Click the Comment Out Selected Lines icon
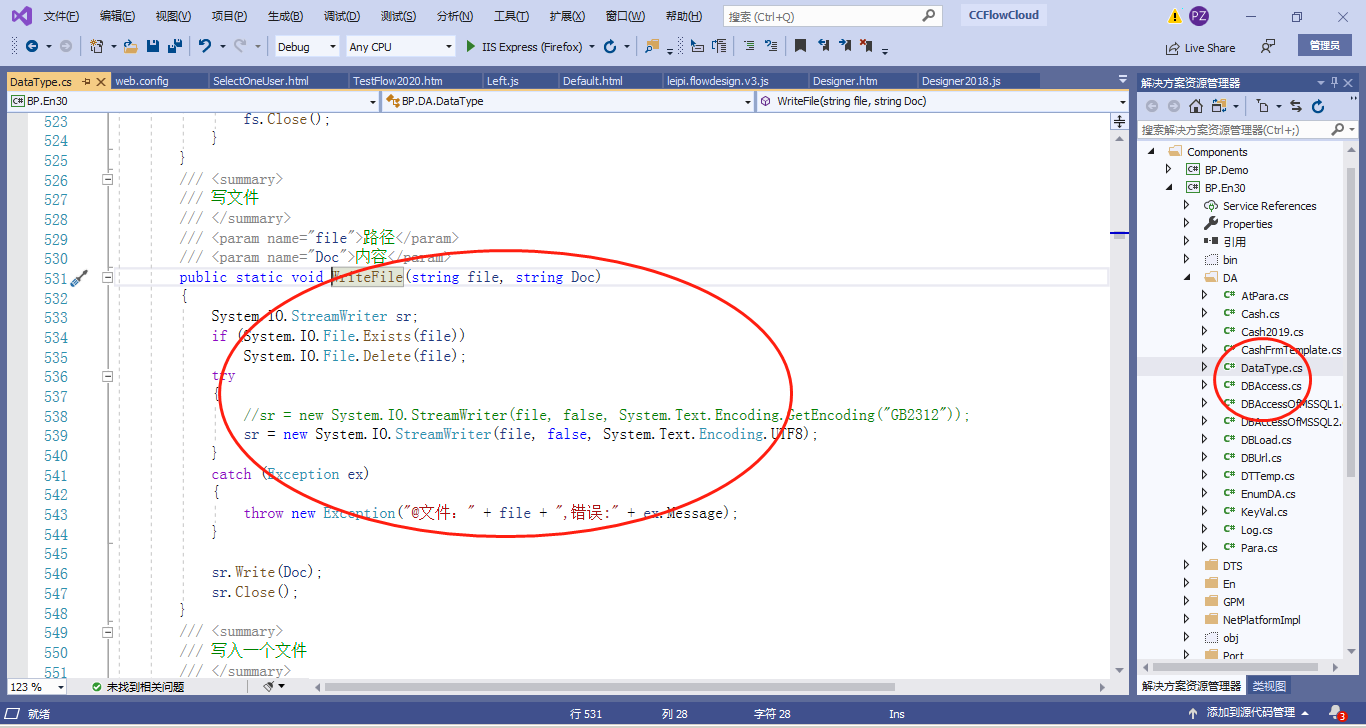Screen dimensions: 1366x728 click(x=749, y=47)
